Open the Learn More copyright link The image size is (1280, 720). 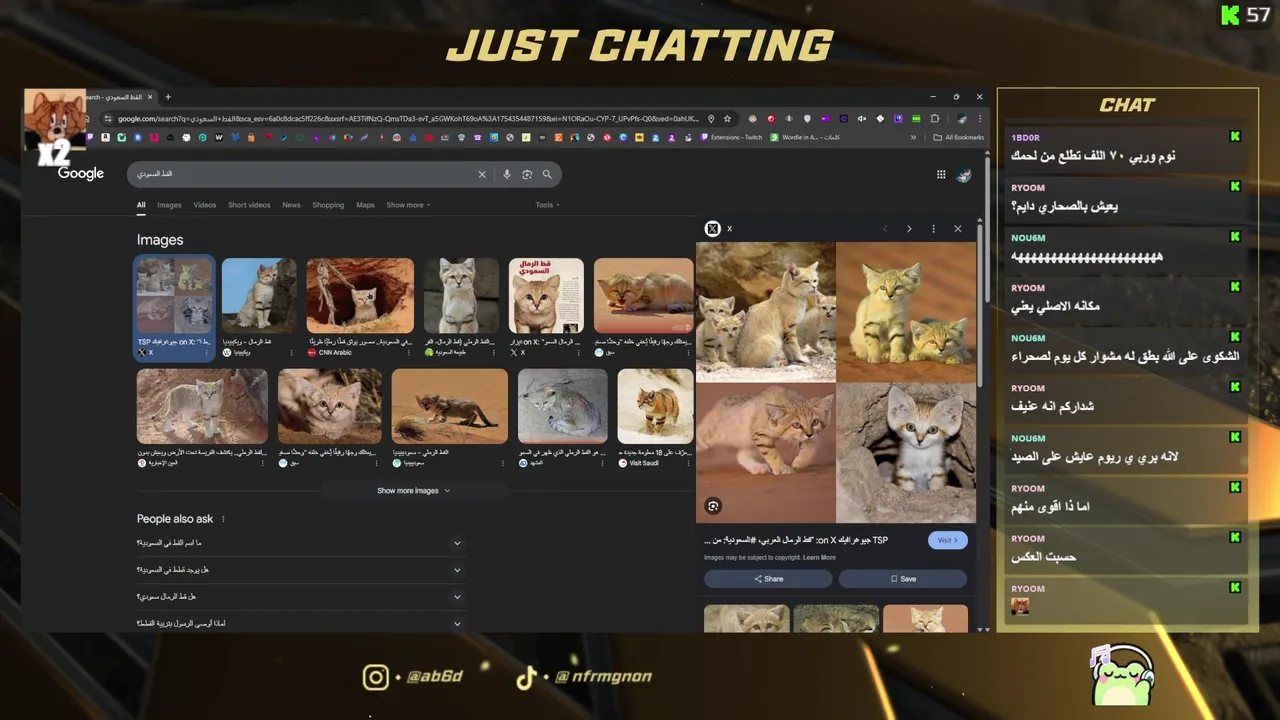pos(819,557)
